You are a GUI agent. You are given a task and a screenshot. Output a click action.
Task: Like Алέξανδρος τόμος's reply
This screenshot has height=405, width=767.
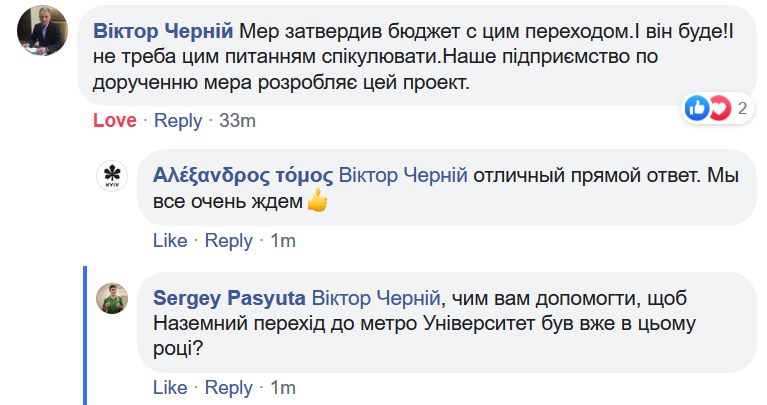click(x=170, y=240)
